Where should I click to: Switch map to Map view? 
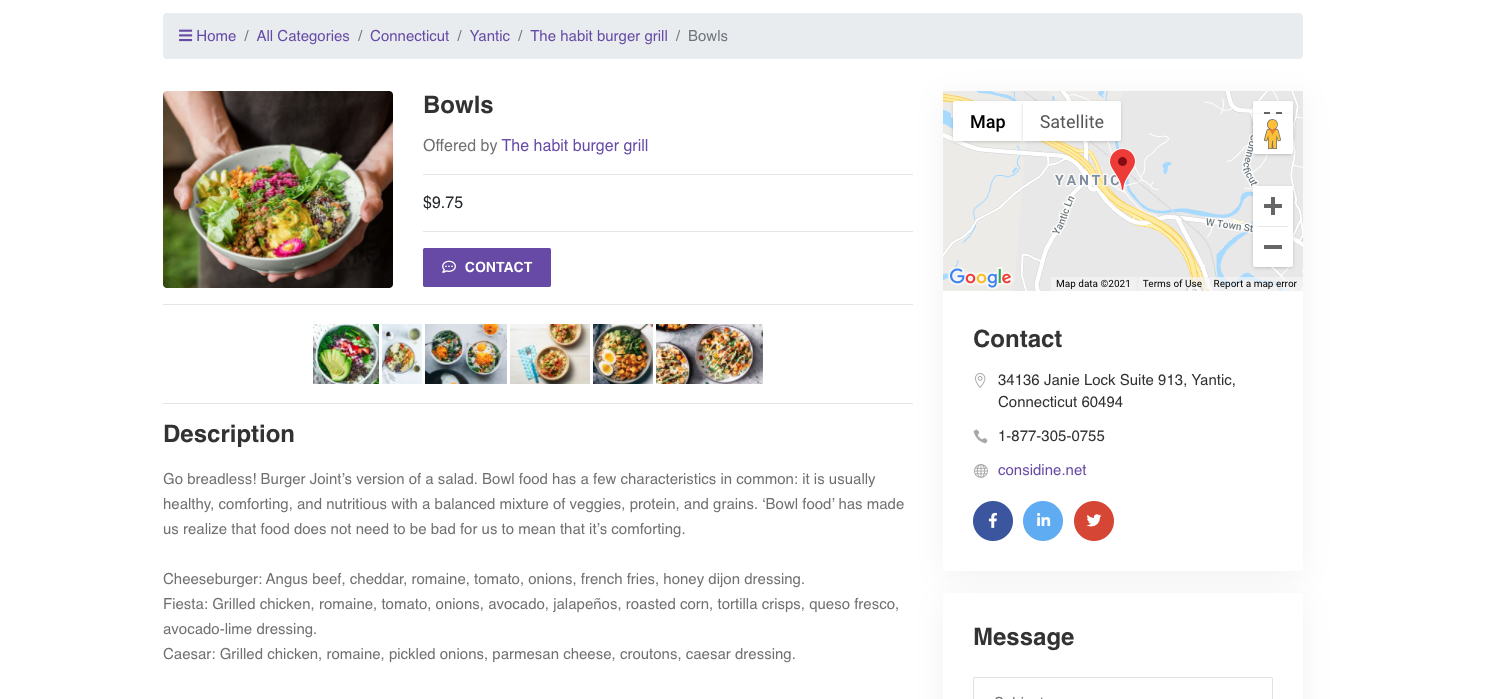[x=988, y=122]
